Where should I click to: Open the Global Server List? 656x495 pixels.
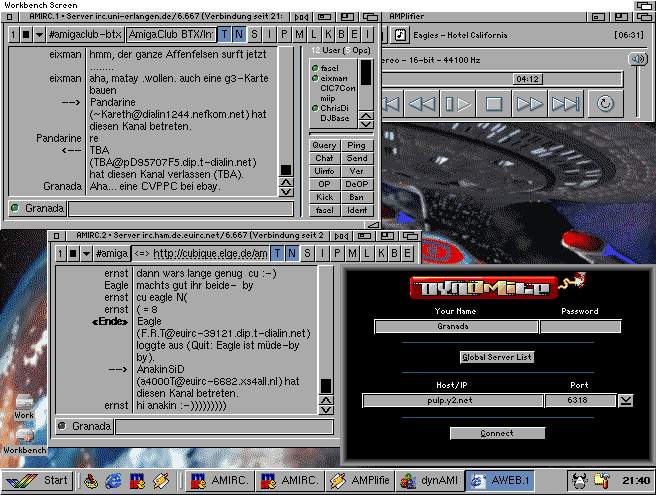coord(497,357)
